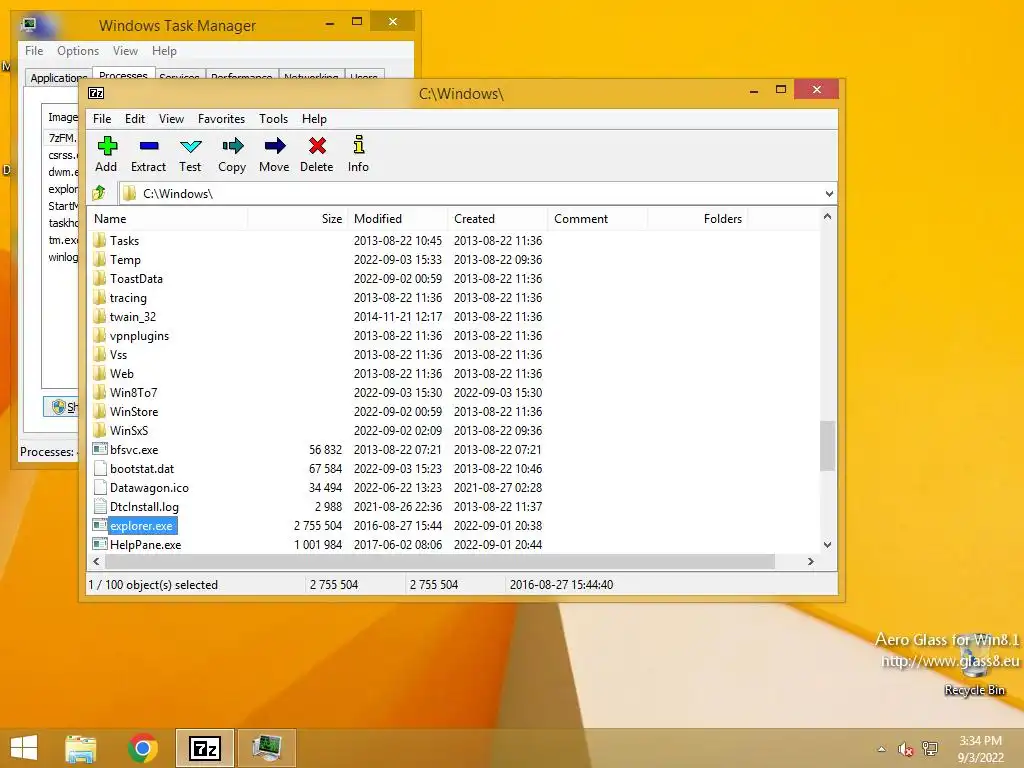Launch Chrome from the taskbar

[x=142, y=748]
